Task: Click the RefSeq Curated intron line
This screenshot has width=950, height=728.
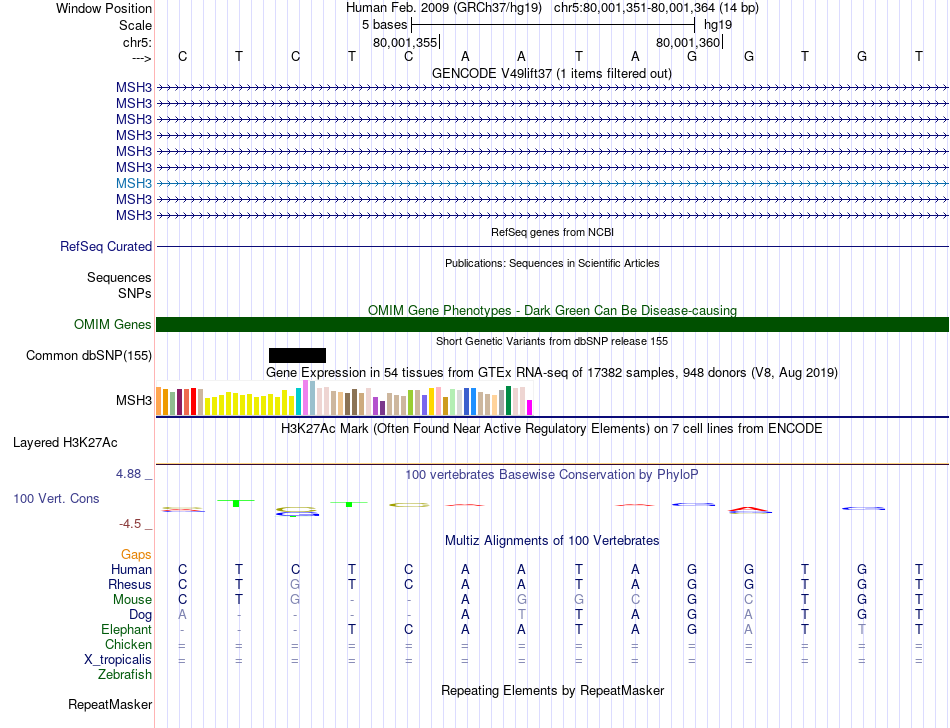Action: pos(552,247)
